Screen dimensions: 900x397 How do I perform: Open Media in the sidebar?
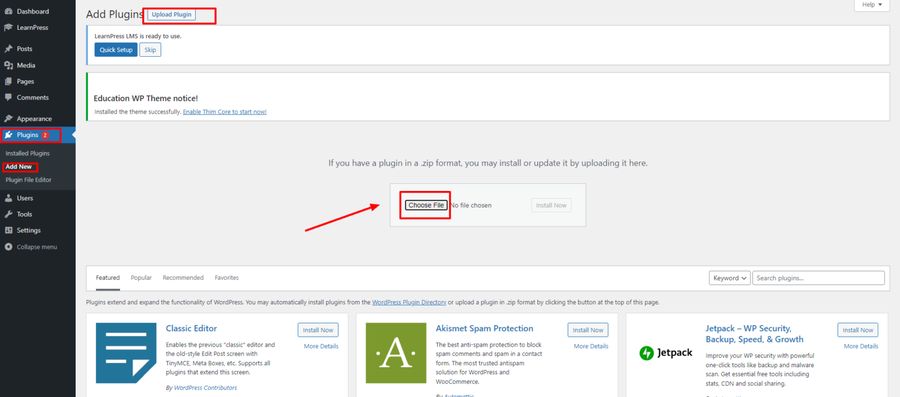tap(26, 65)
